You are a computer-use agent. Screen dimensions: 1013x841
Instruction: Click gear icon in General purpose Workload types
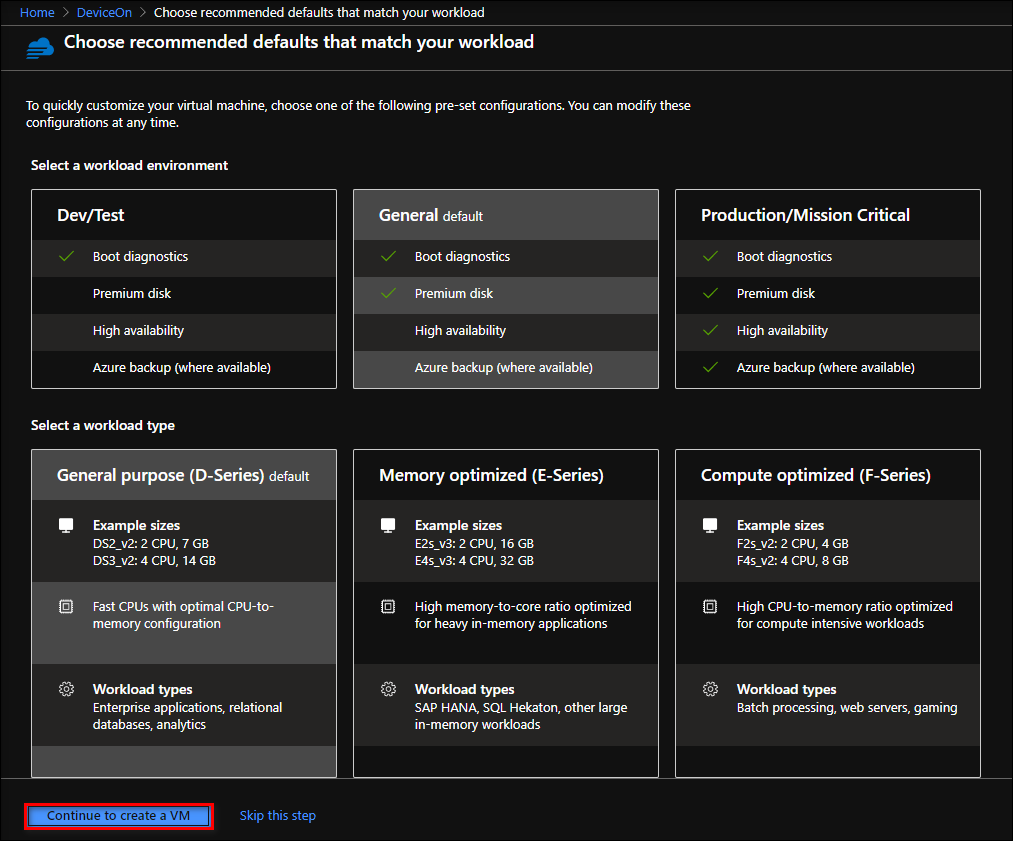[x=67, y=690]
